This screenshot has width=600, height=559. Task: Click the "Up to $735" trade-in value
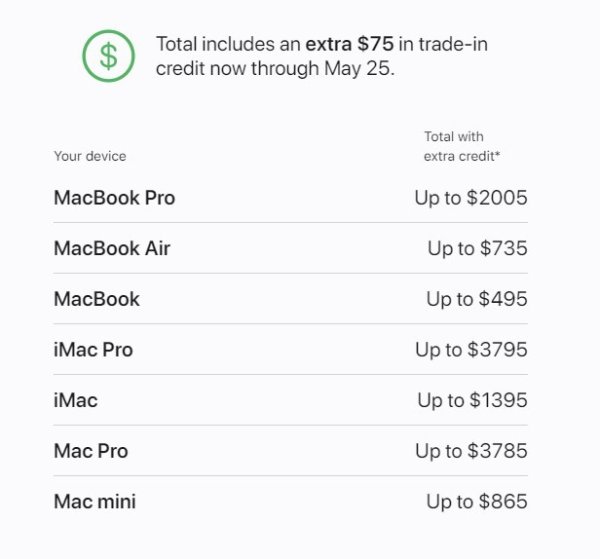tap(477, 248)
